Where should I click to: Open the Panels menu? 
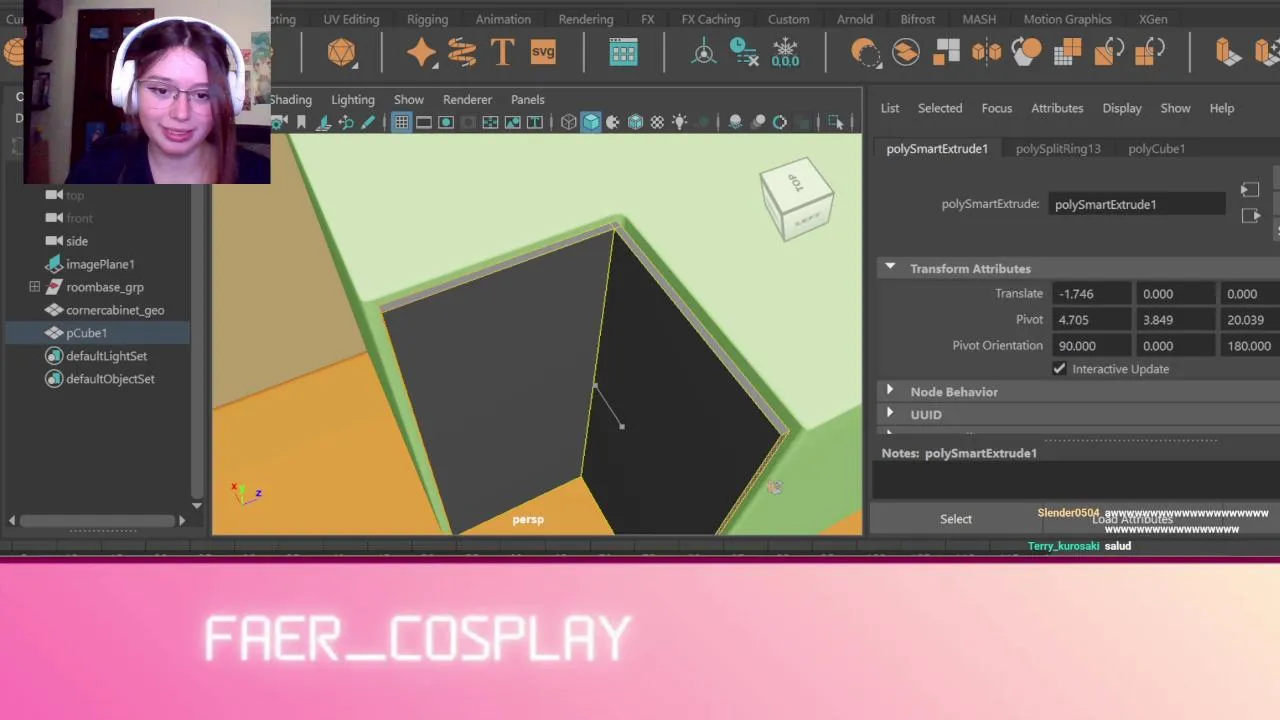[x=528, y=99]
